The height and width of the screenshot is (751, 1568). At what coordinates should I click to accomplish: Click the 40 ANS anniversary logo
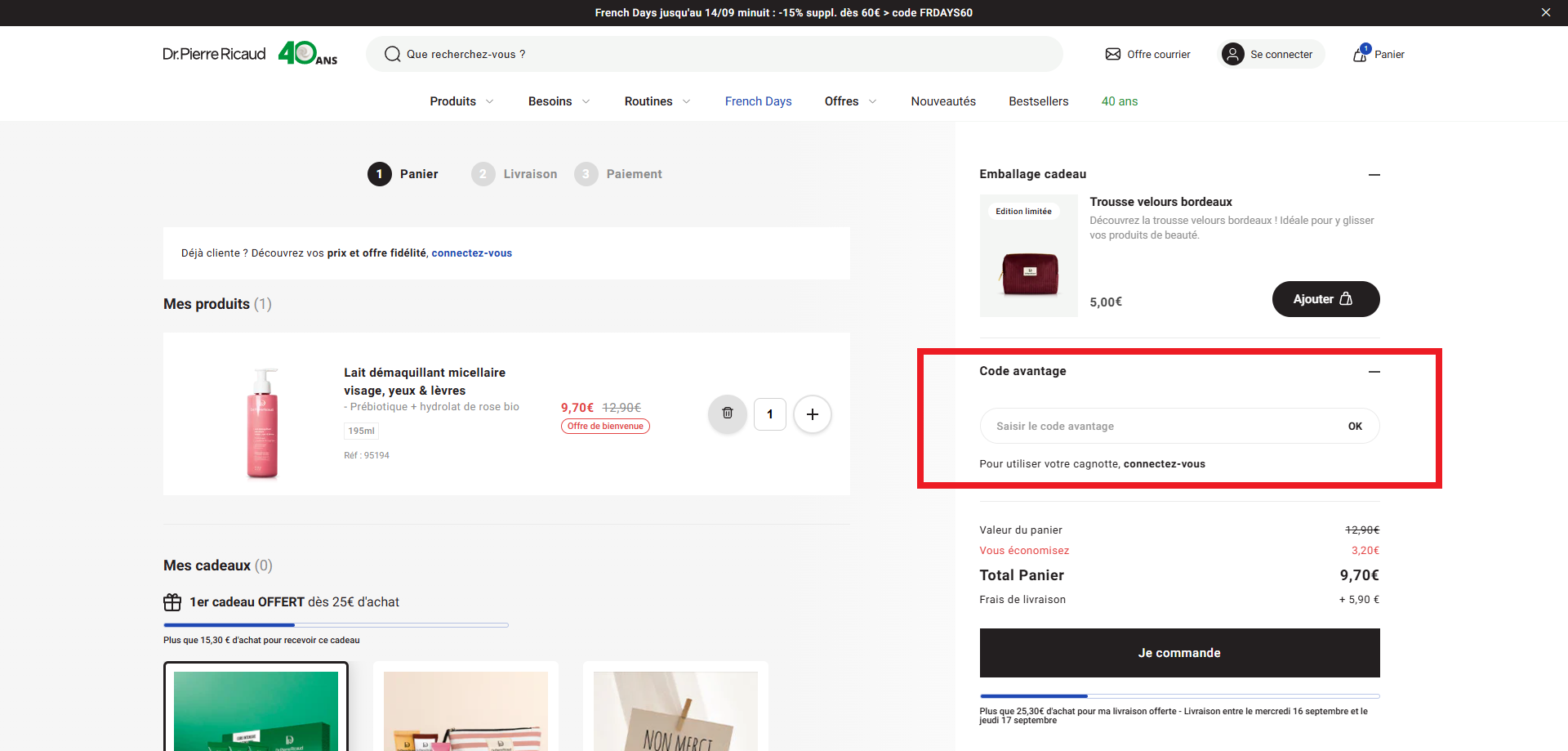(x=308, y=54)
